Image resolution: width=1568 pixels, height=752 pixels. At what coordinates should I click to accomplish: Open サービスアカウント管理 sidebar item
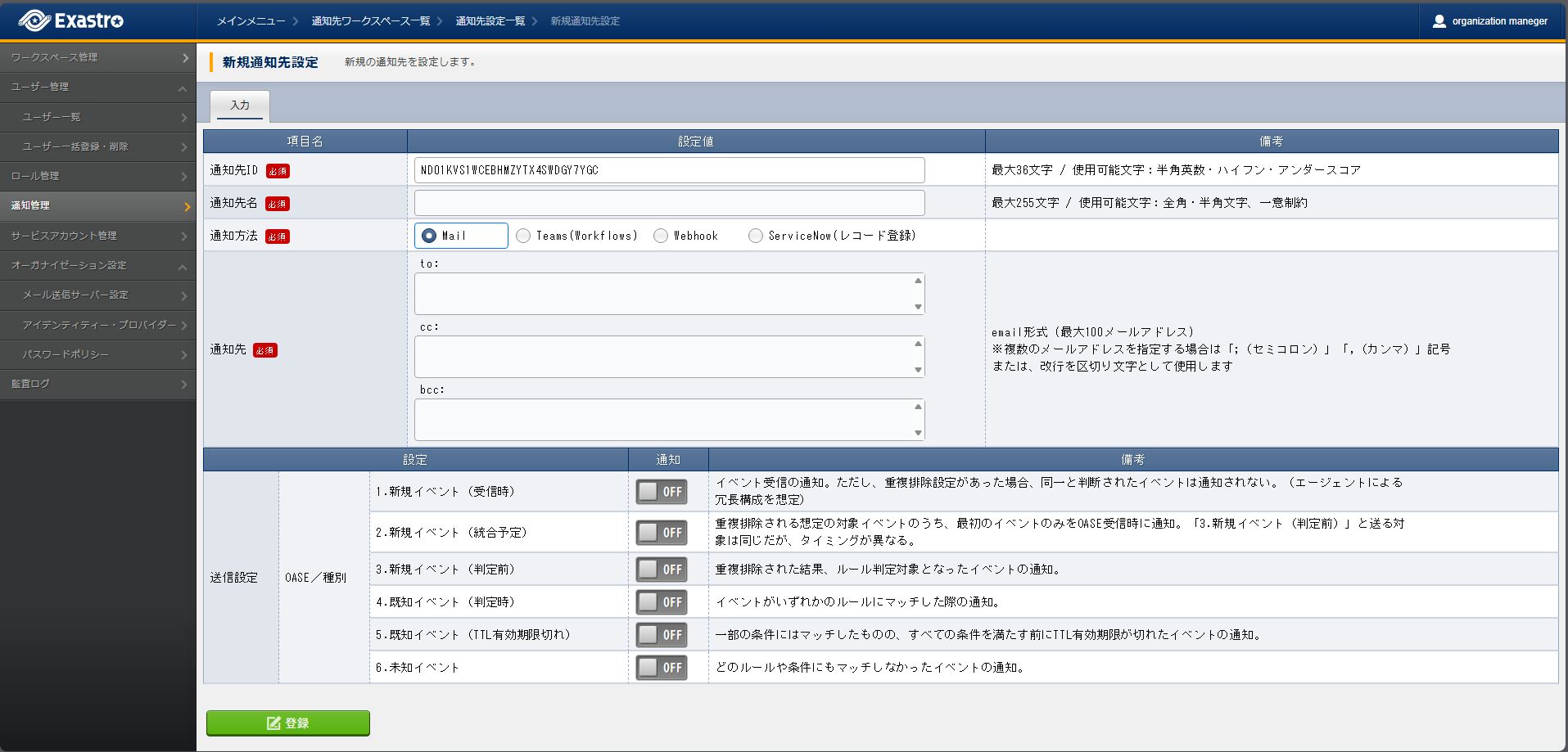[x=98, y=236]
